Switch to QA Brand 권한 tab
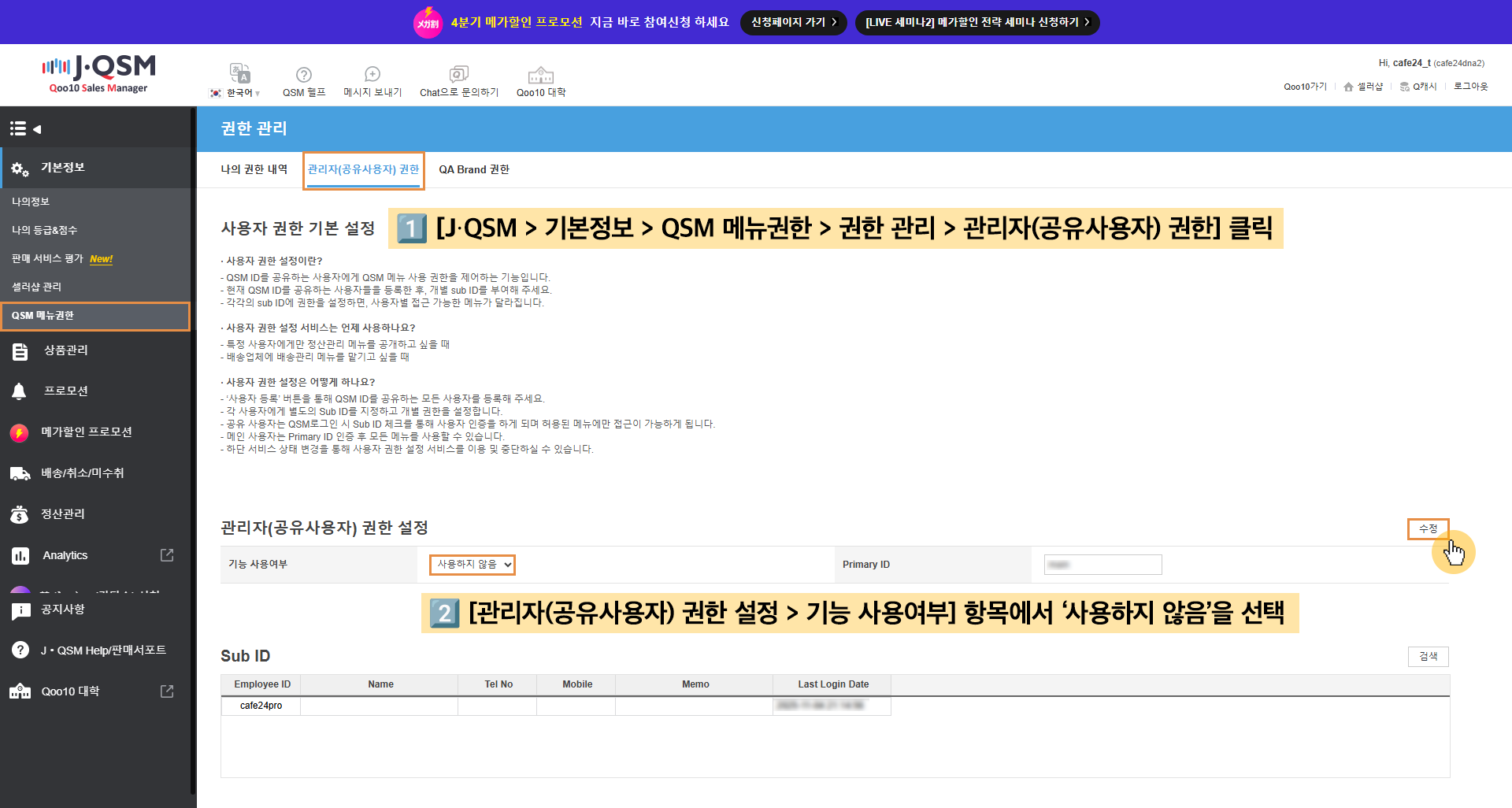1512x808 pixels. point(474,169)
